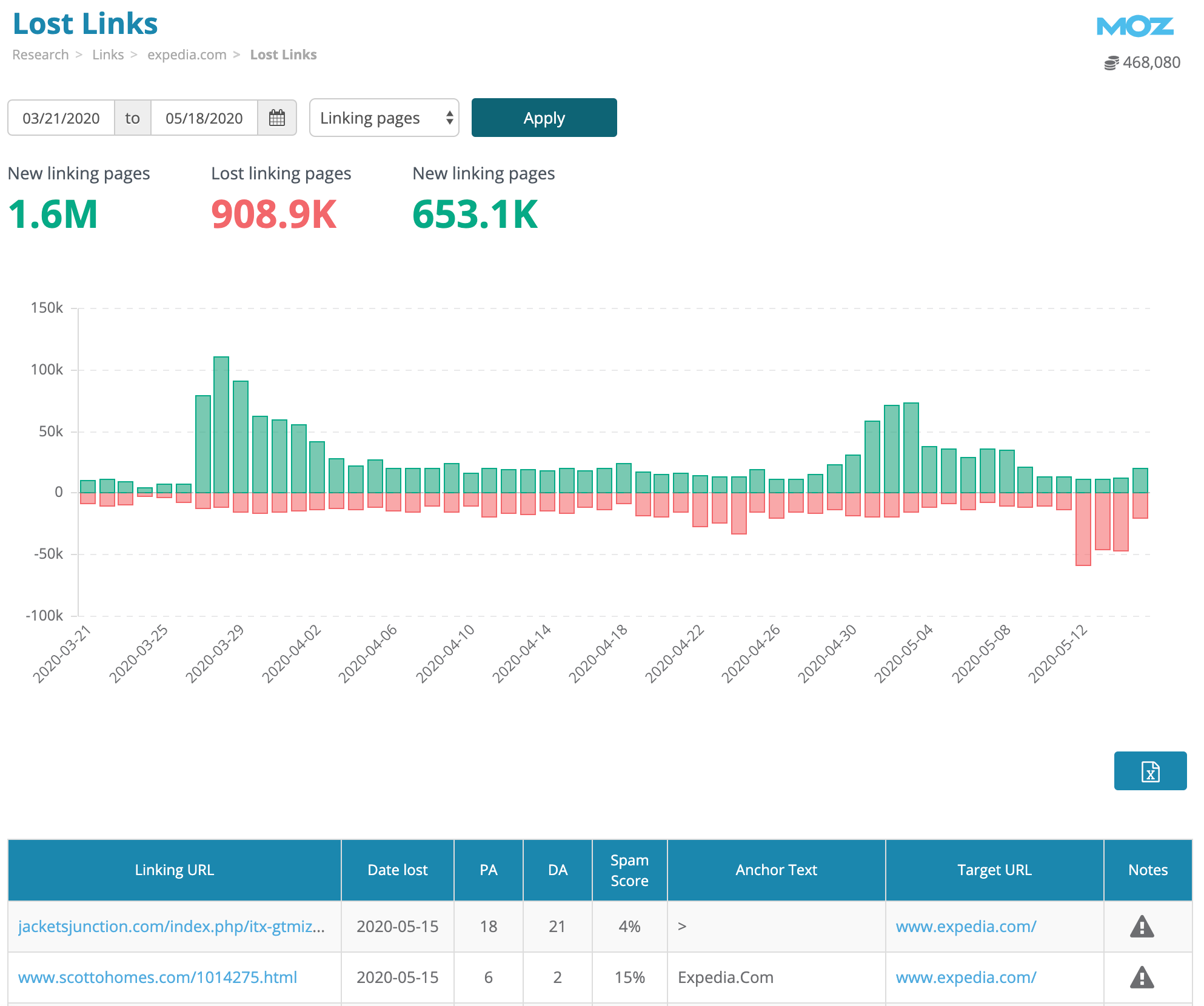
Task: Go to Research breadcrumb
Action: [x=41, y=55]
